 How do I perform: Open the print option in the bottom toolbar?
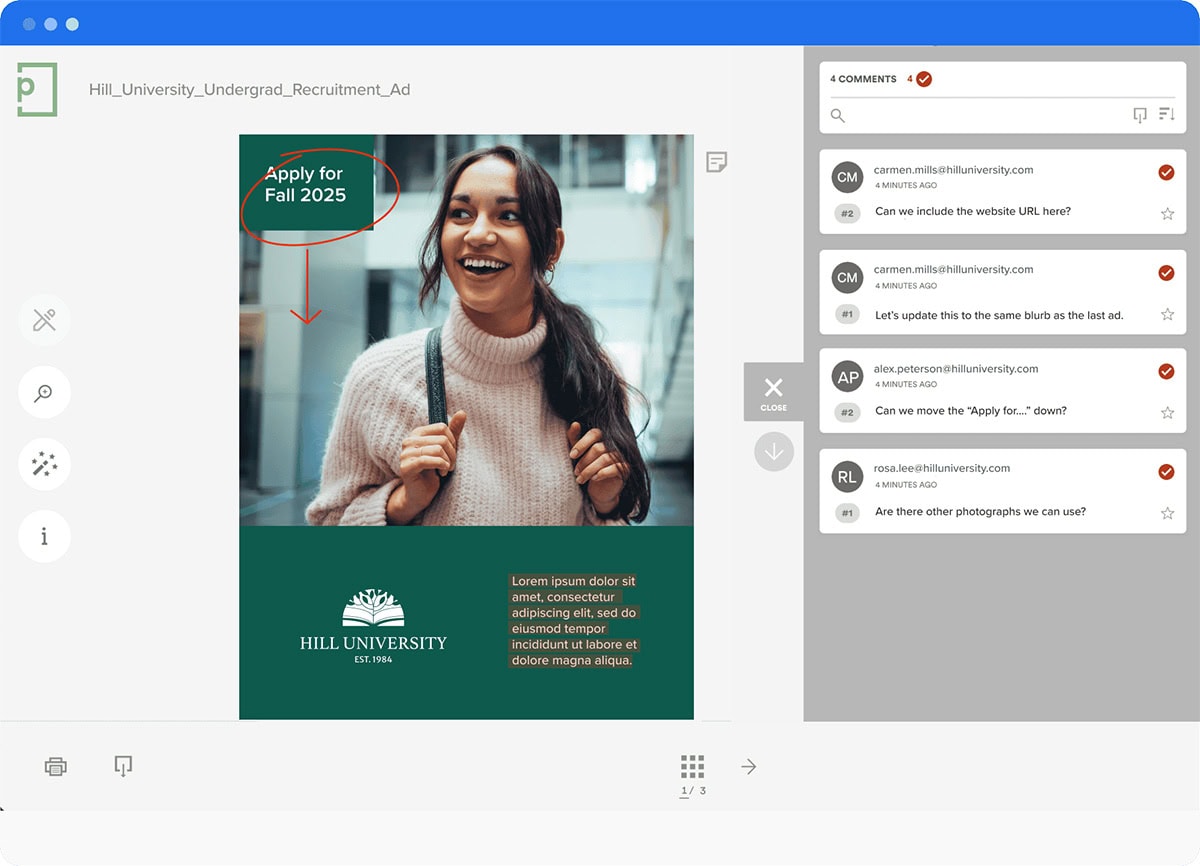tap(56, 766)
